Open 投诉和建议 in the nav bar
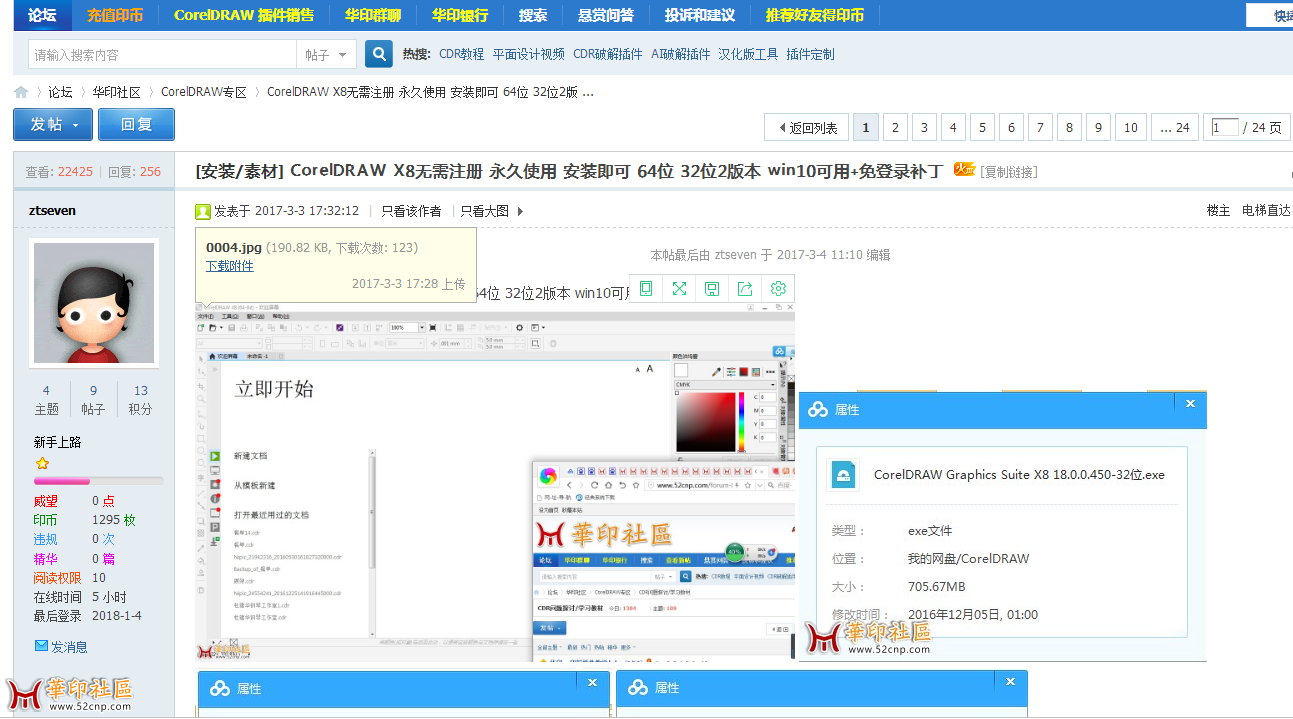 [700, 15]
